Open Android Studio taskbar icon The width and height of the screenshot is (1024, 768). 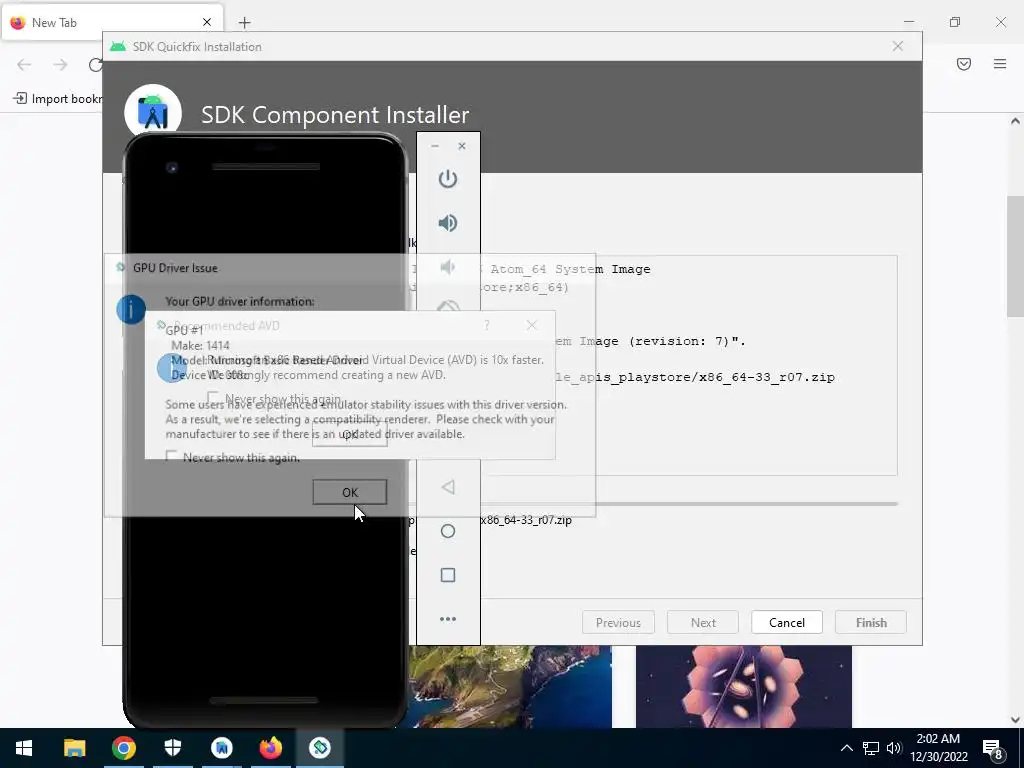click(221, 748)
